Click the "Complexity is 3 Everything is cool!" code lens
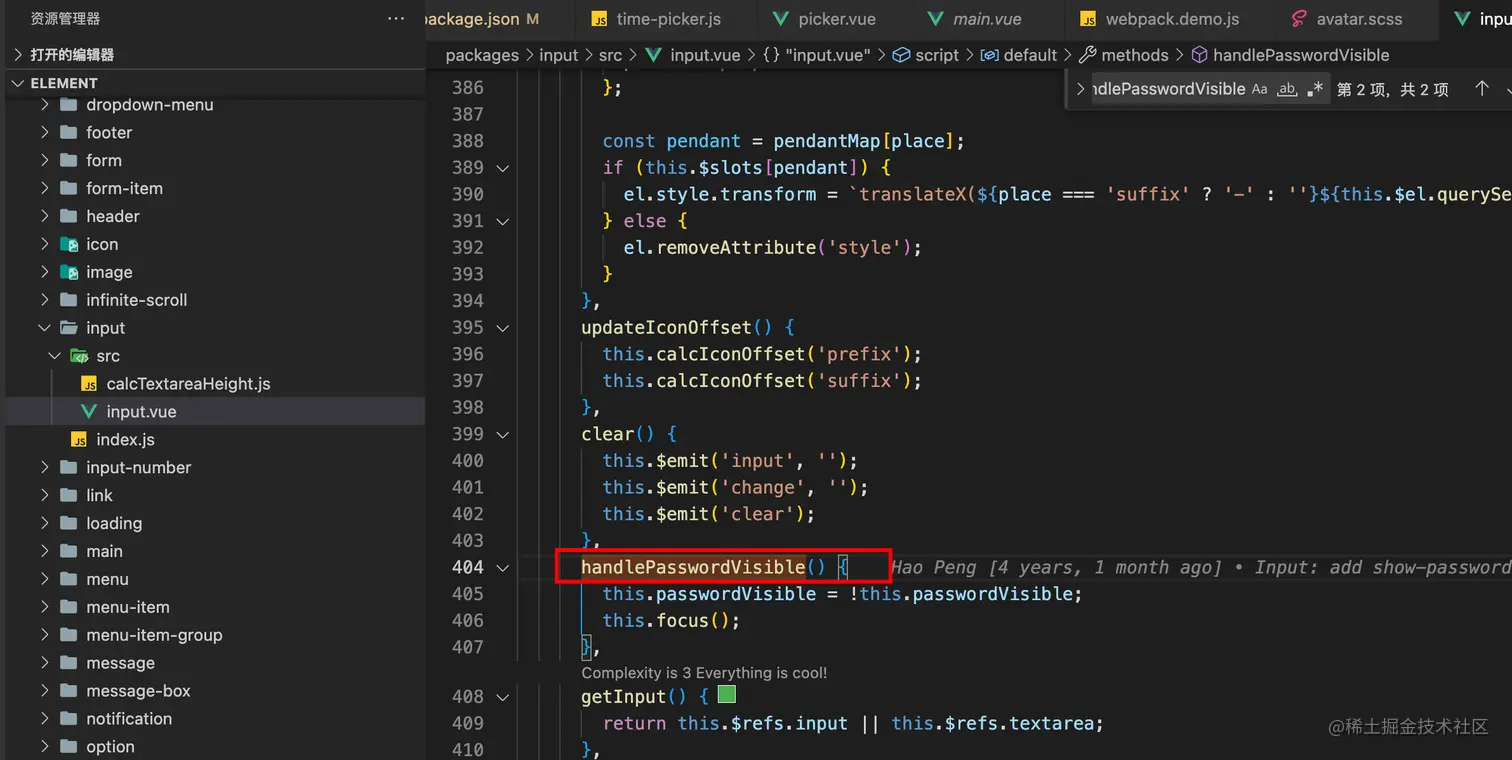Image resolution: width=1512 pixels, height=760 pixels. tap(704, 673)
